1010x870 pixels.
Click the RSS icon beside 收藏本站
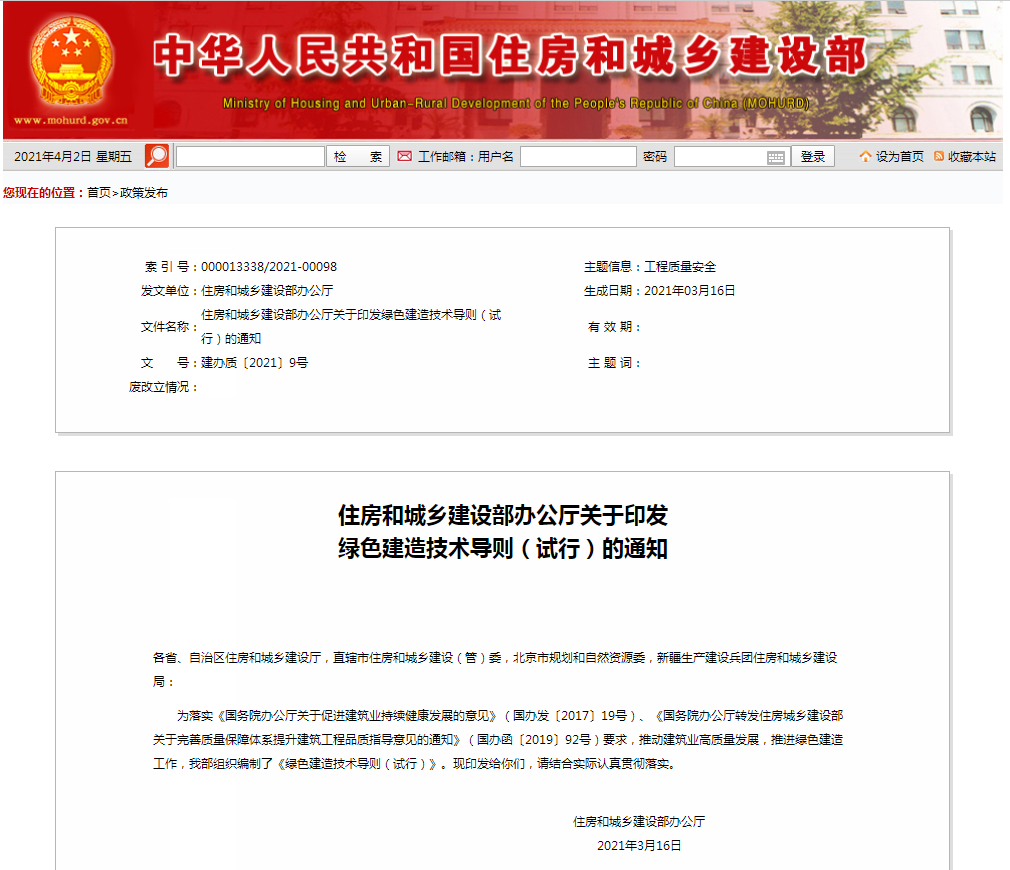pyautogui.click(x=939, y=156)
